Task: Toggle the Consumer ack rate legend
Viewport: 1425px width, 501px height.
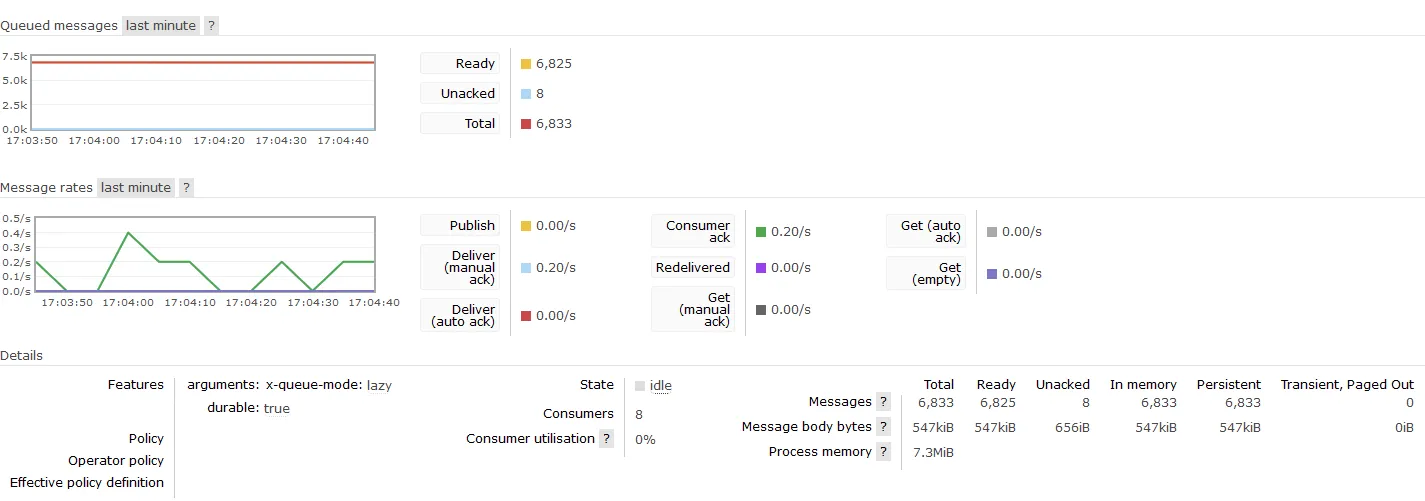Action: pos(693,232)
